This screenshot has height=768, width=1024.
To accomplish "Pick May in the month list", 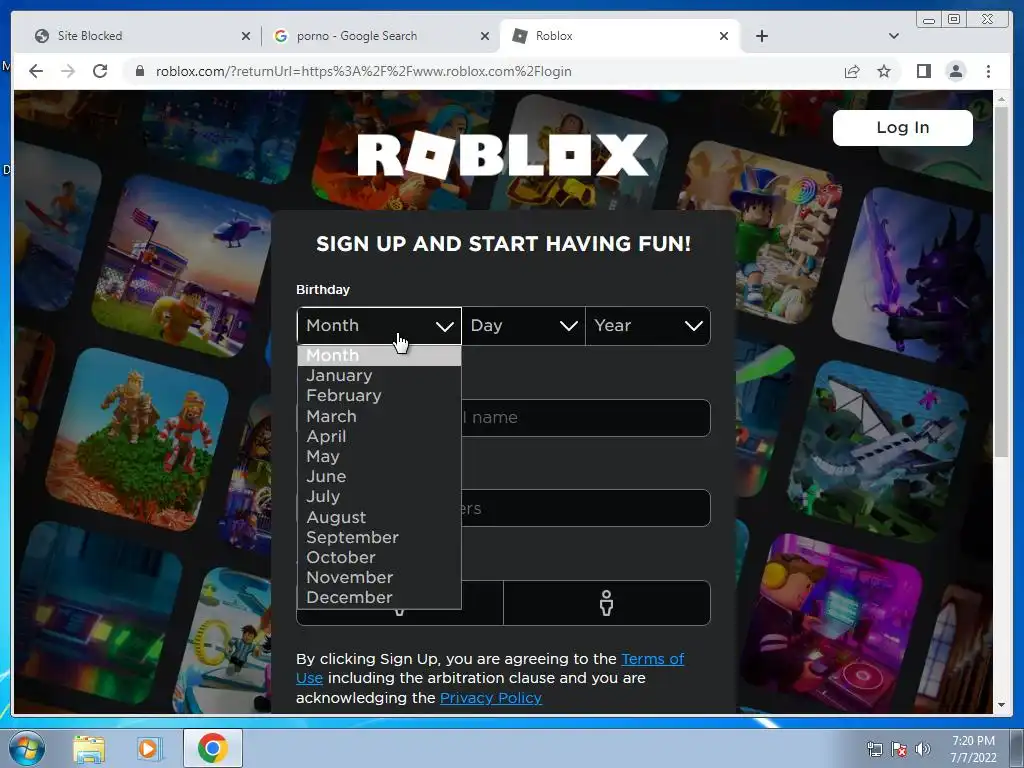I will [x=379, y=456].
